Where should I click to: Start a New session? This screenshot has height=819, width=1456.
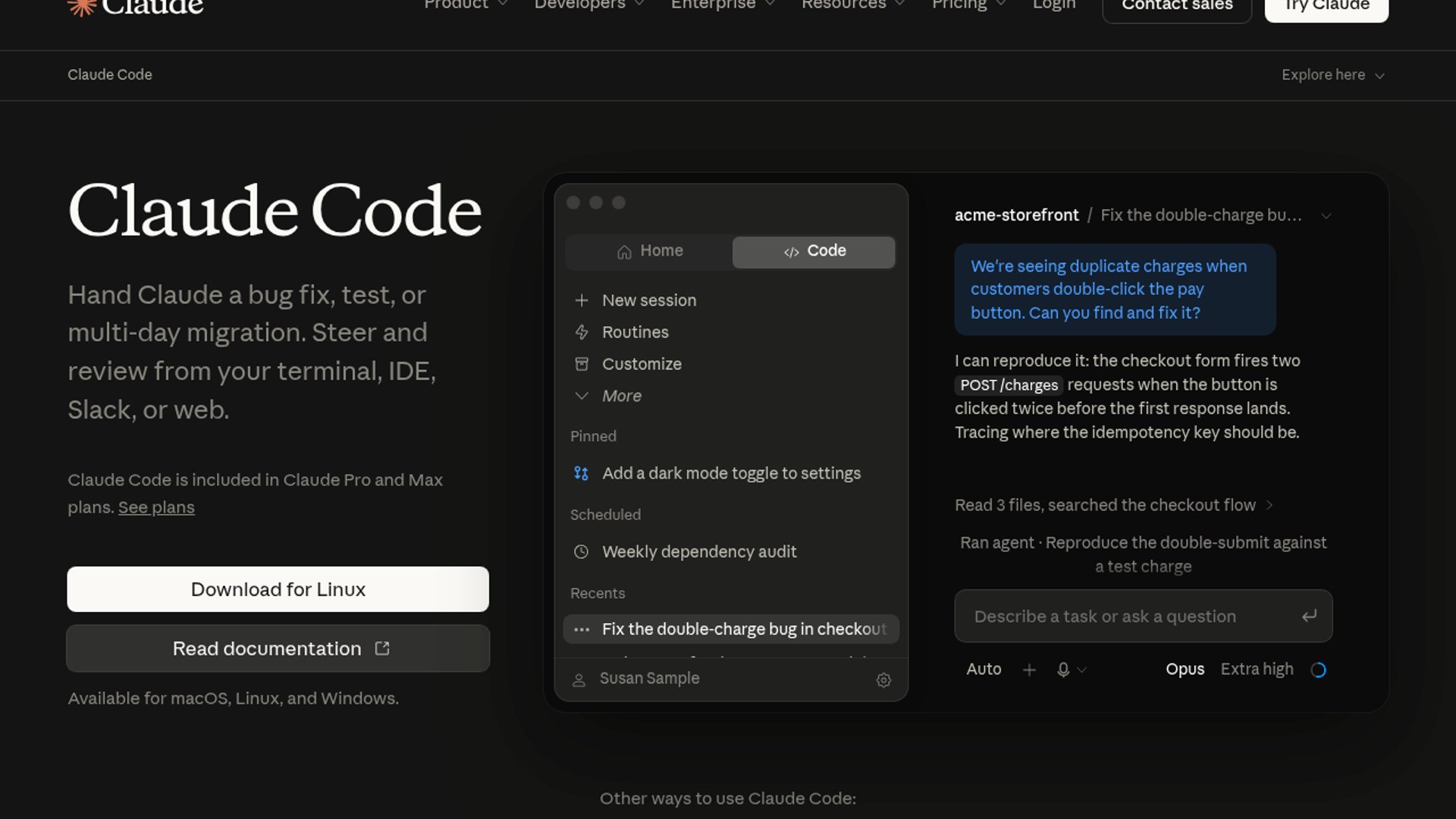[649, 300]
